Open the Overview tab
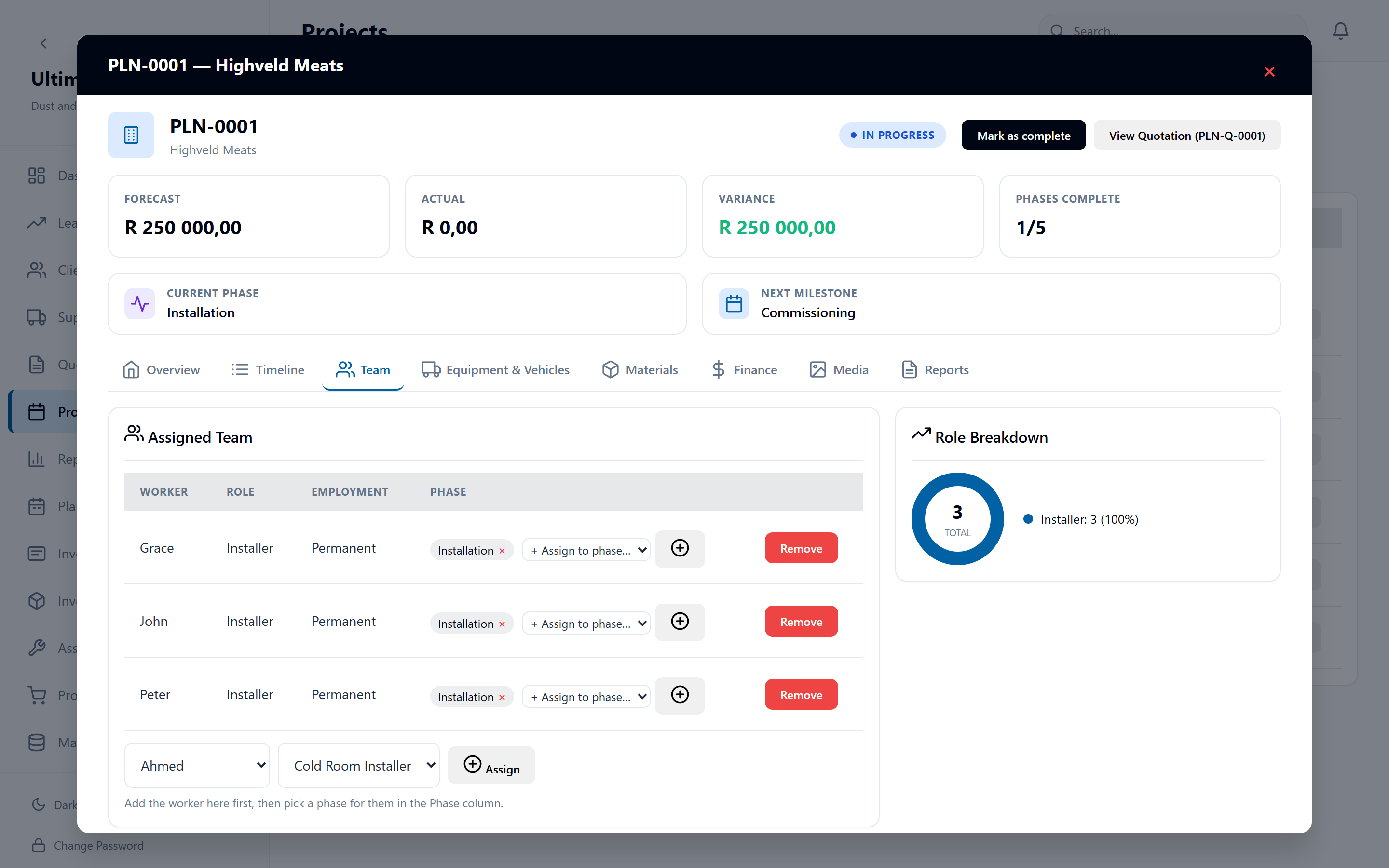The height and width of the screenshot is (868, 1389). click(x=161, y=370)
